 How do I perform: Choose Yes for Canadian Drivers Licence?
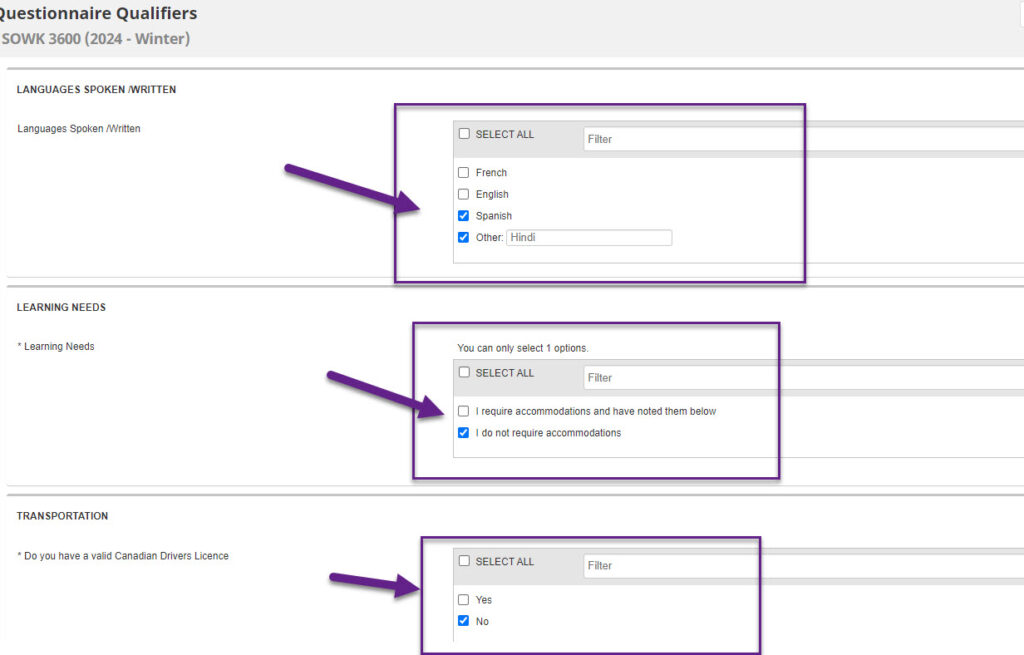pyautogui.click(x=463, y=600)
